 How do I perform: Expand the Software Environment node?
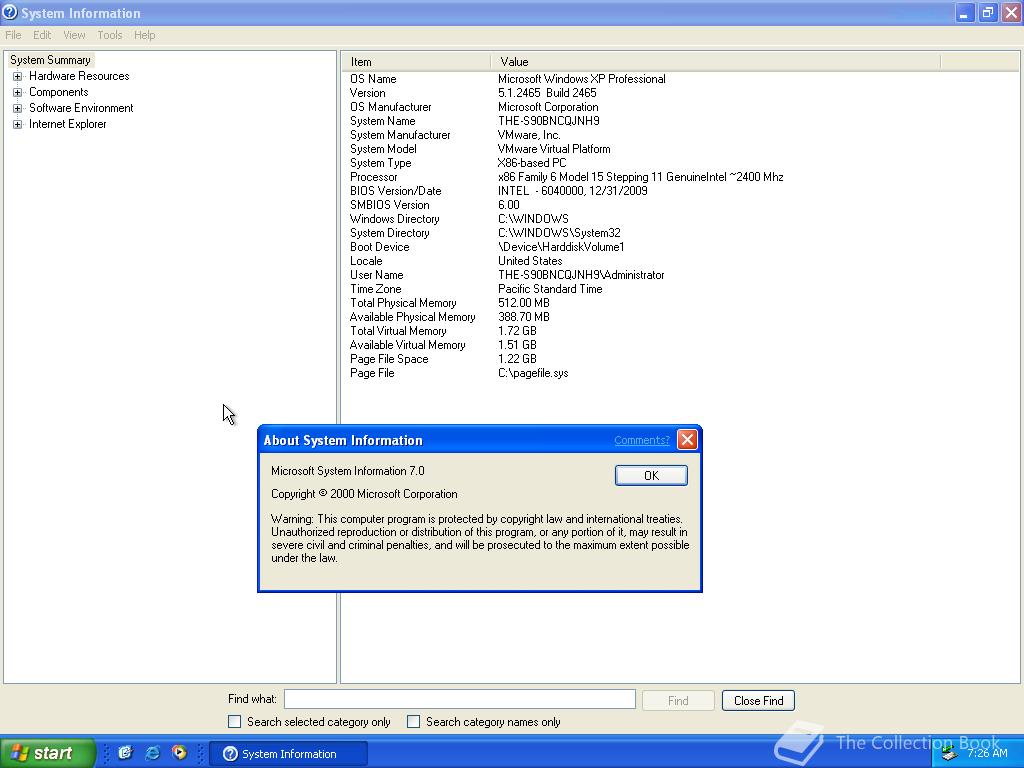(x=18, y=108)
